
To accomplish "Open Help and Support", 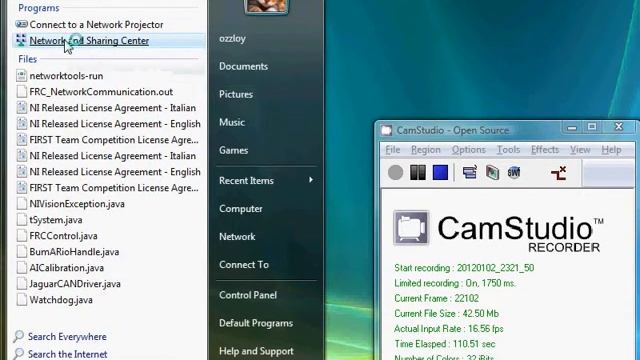I will tap(256, 351).
